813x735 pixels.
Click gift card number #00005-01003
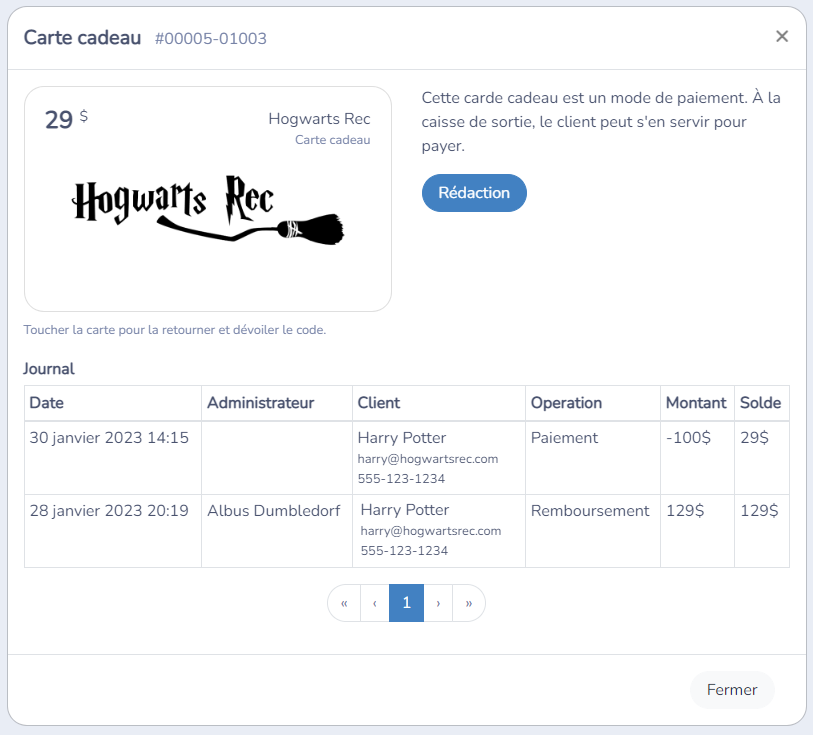coord(211,38)
